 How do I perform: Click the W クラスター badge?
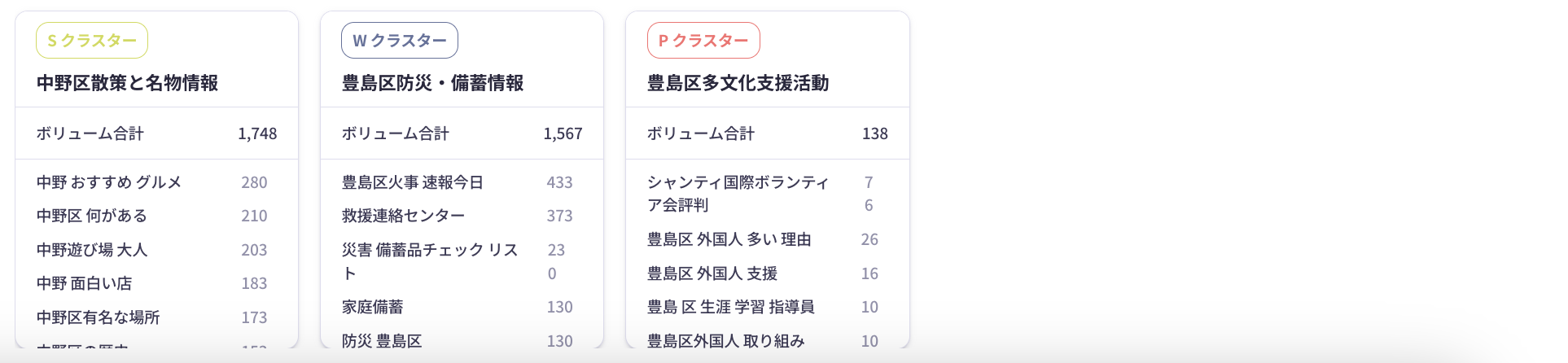click(399, 41)
